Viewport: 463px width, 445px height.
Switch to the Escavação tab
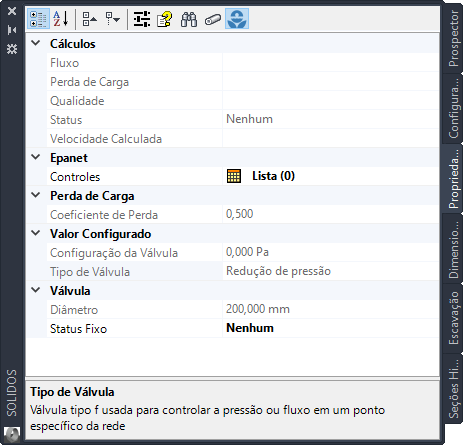pos(453,318)
